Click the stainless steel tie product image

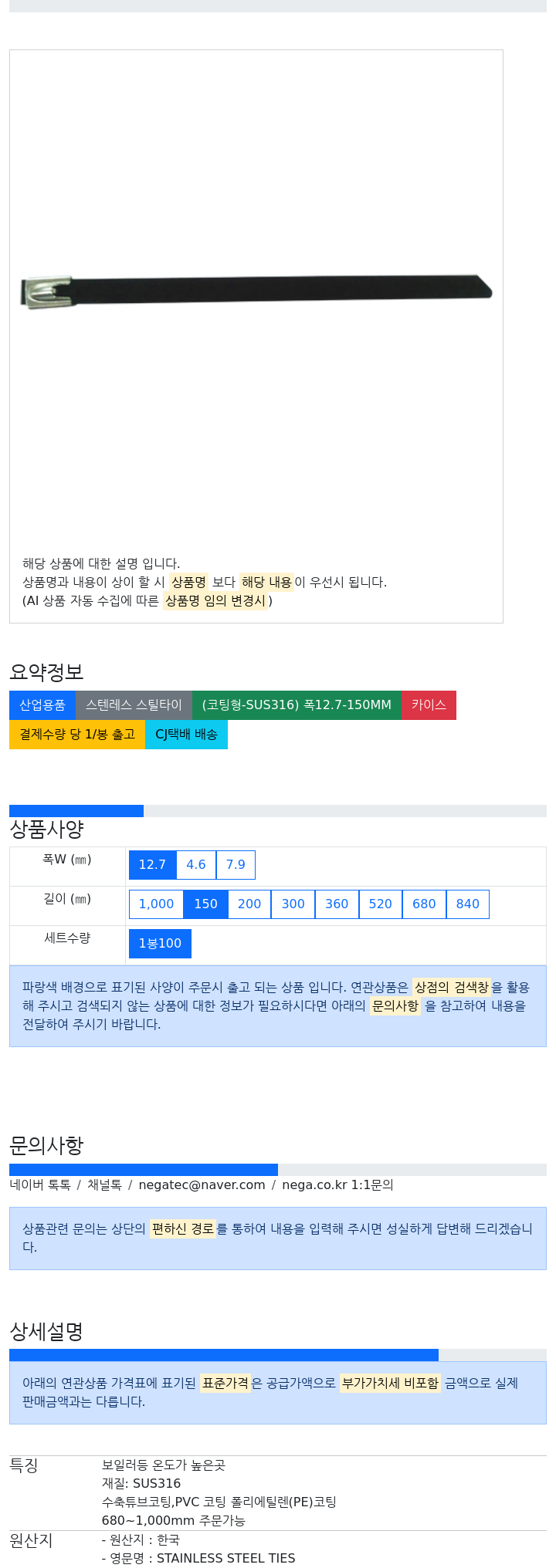(x=256, y=291)
